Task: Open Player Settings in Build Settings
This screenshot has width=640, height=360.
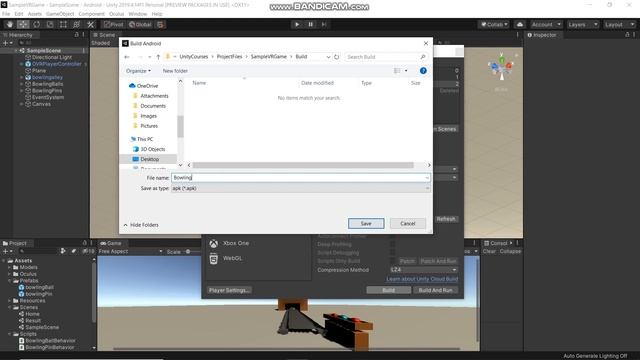Action: (229, 290)
